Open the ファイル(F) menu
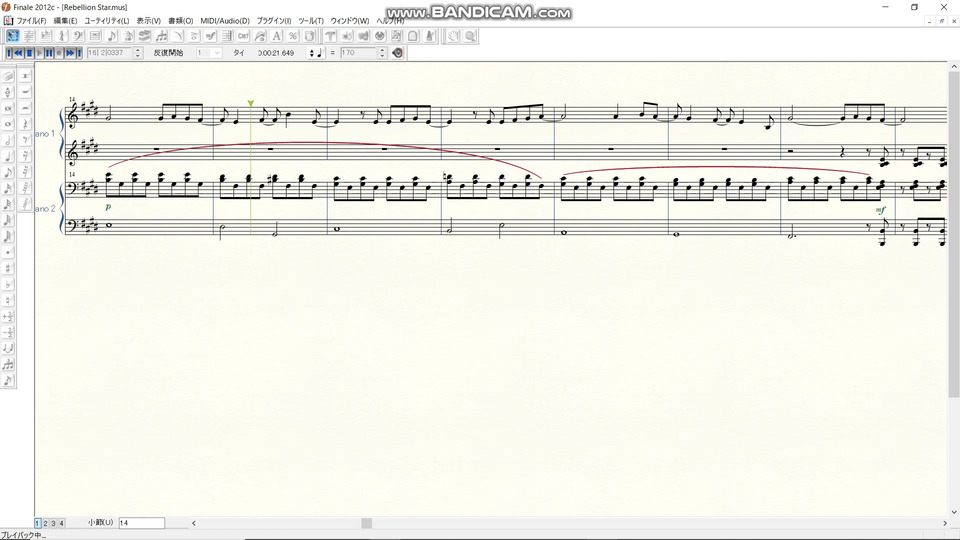Image resolution: width=960 pixels, height=540 pixels. coord(31,21)
